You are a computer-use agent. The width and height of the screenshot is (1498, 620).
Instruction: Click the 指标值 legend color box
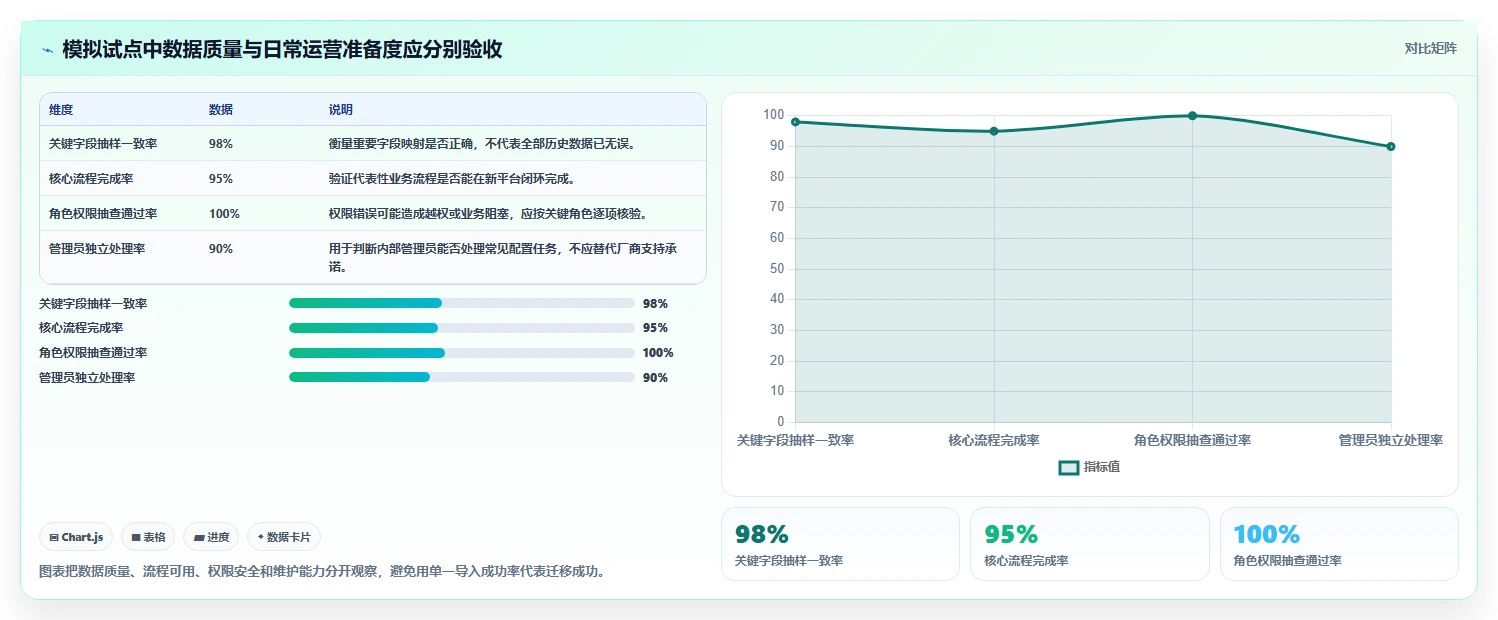tap(1068, 467)
